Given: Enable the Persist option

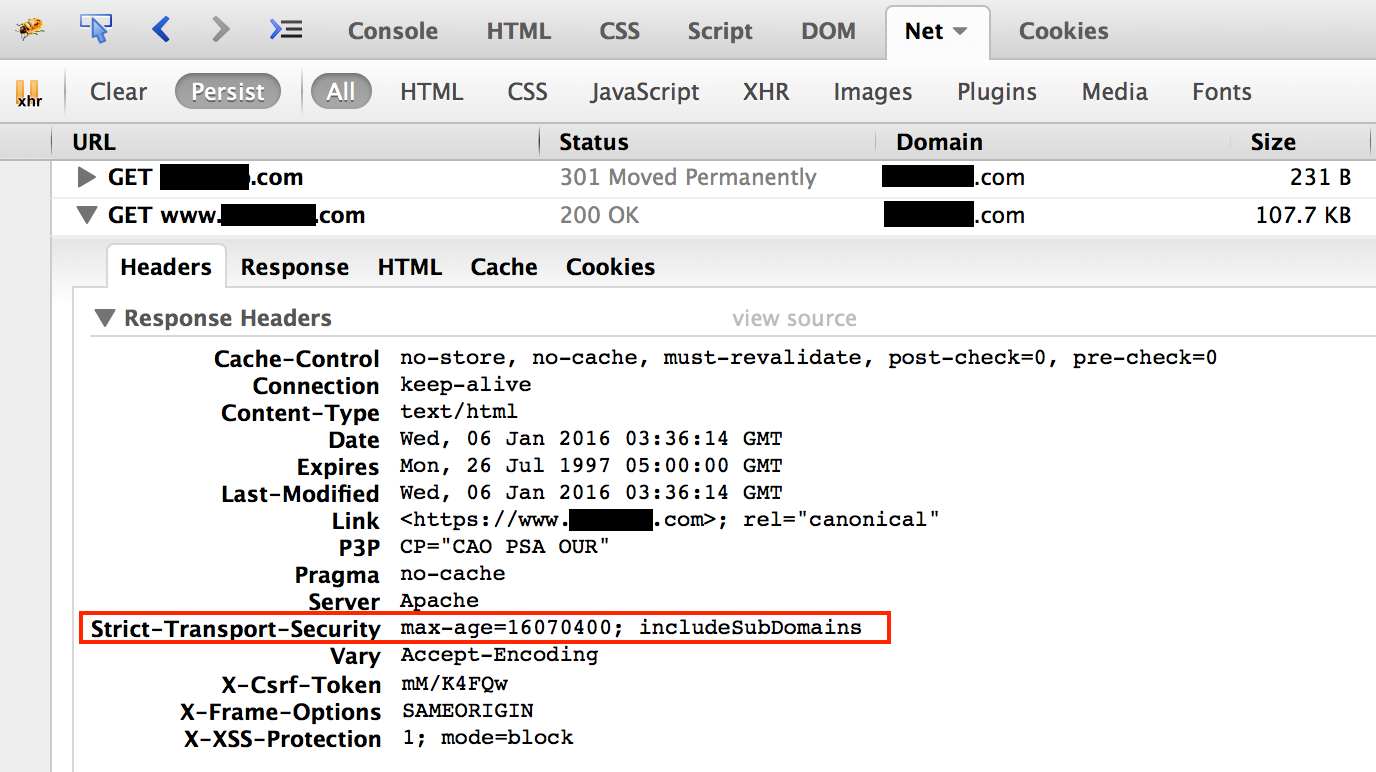Looking at the screenshot, I should pos(227,91).
